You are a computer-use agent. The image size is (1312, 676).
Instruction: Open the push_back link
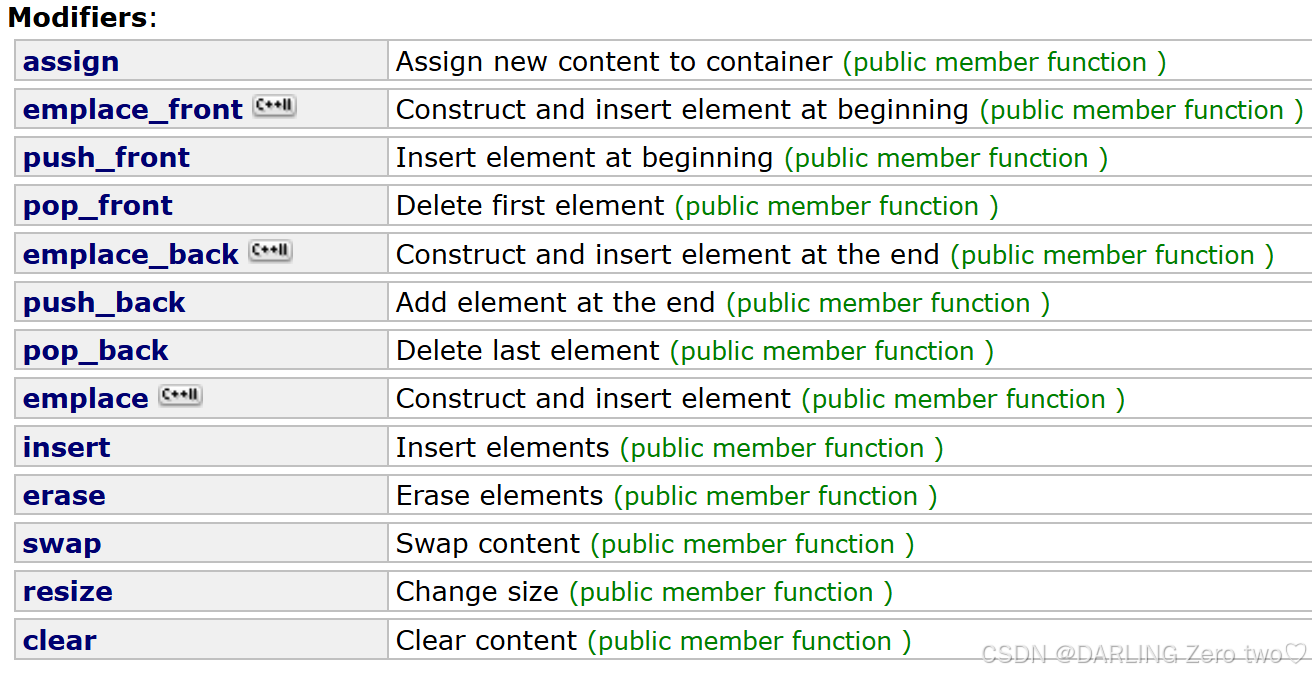coord(104,303)
